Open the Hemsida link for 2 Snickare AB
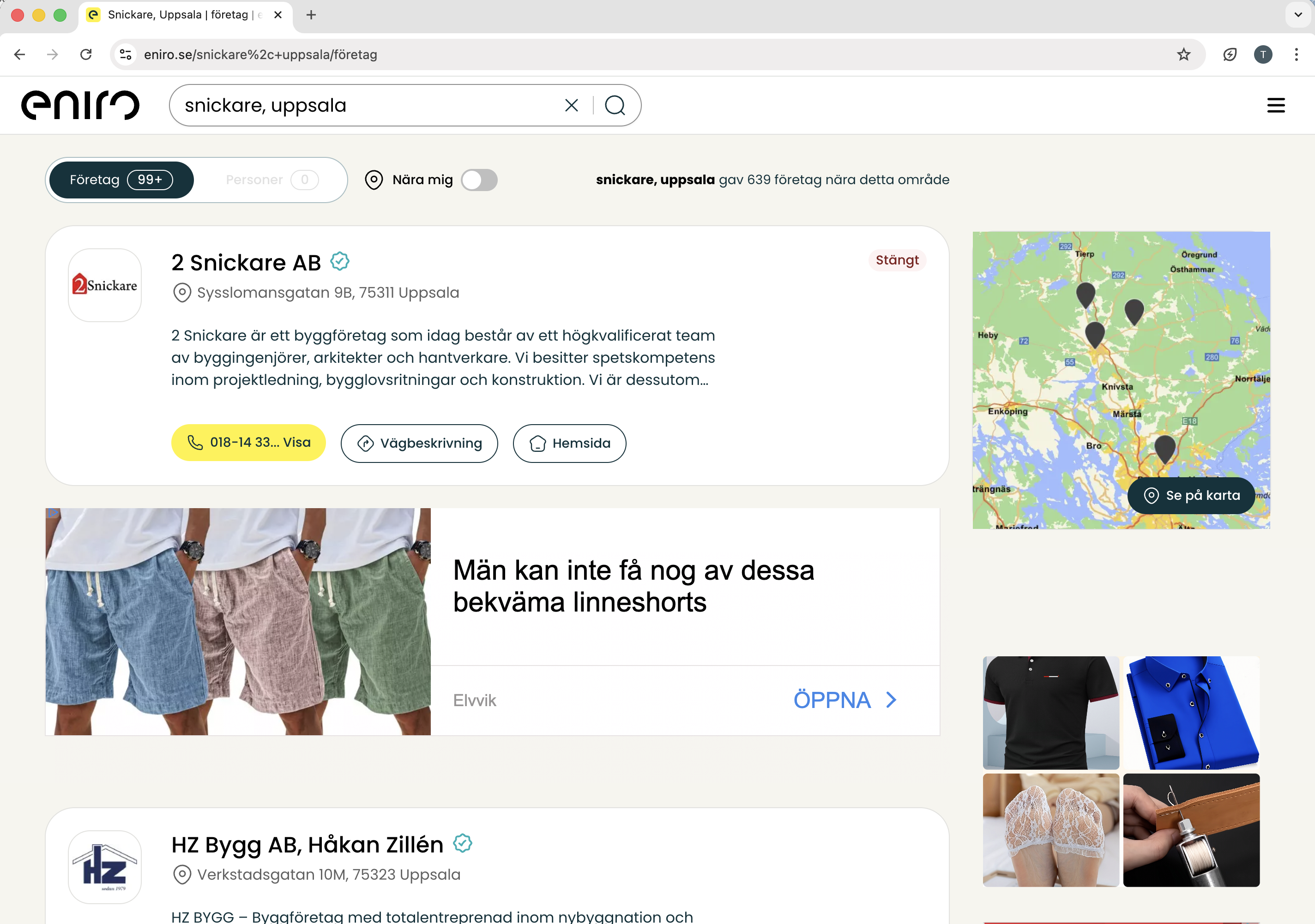The height and width of the screenshot is (924, 1315). point(569,443)
